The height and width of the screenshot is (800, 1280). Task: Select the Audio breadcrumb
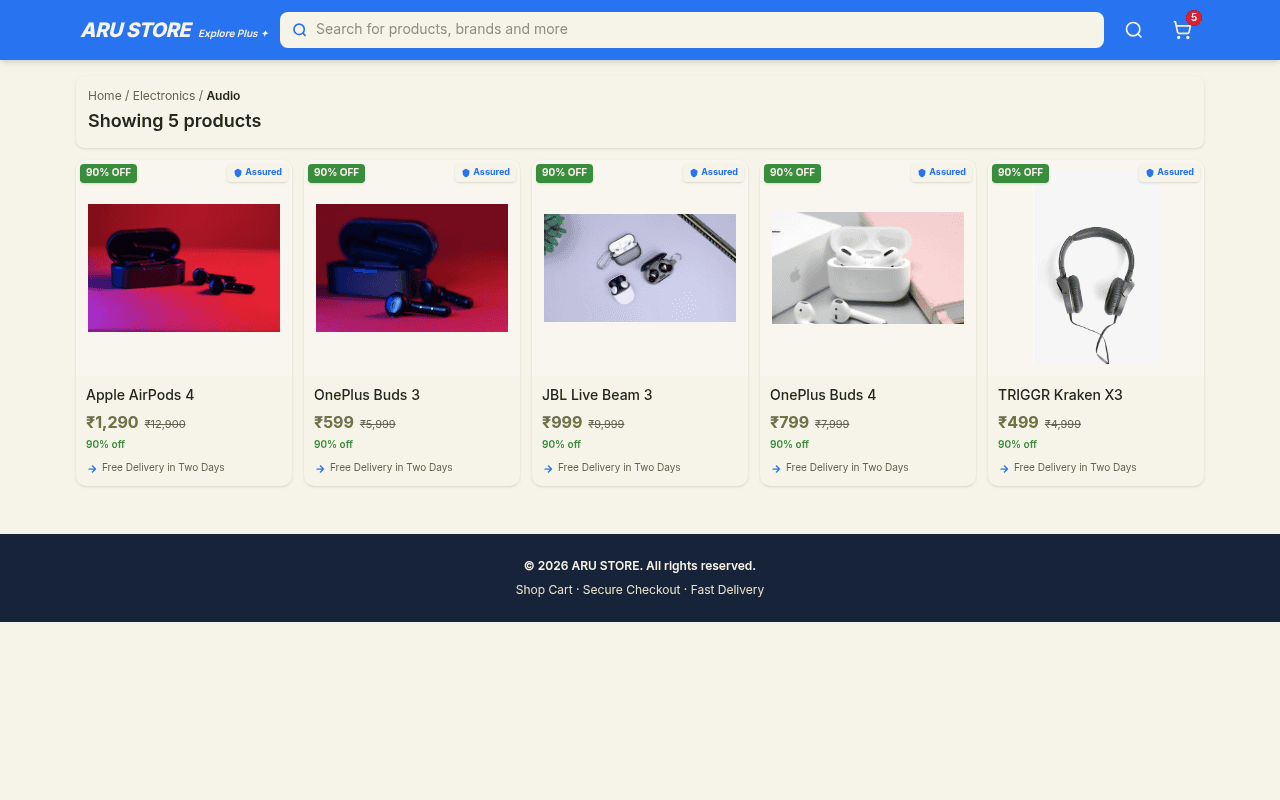223,96
